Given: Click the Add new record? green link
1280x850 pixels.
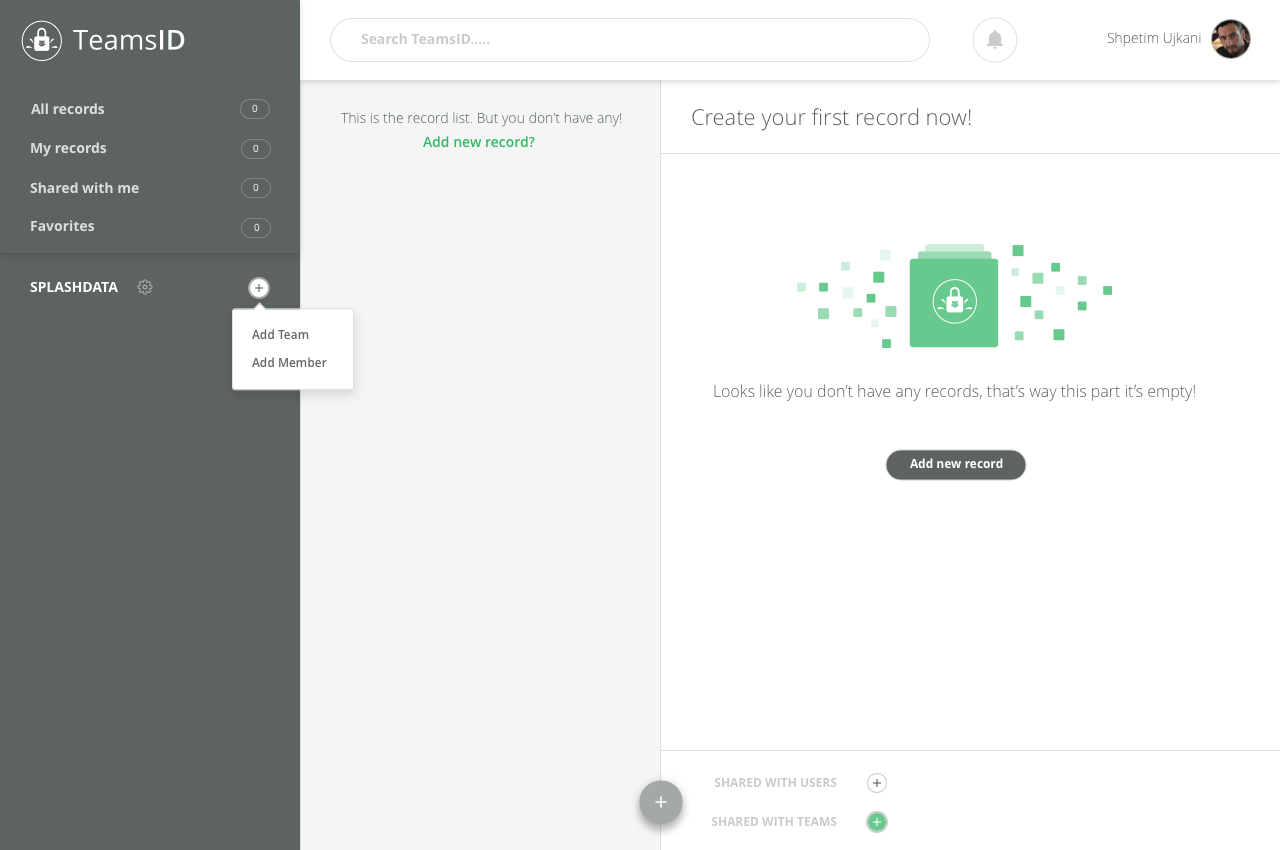Looking at the screenshot, I should 478,141.
